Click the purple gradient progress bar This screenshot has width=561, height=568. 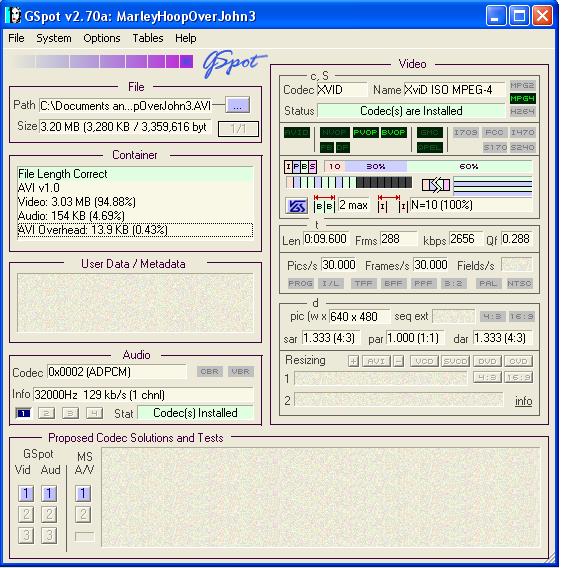[104, 62]
